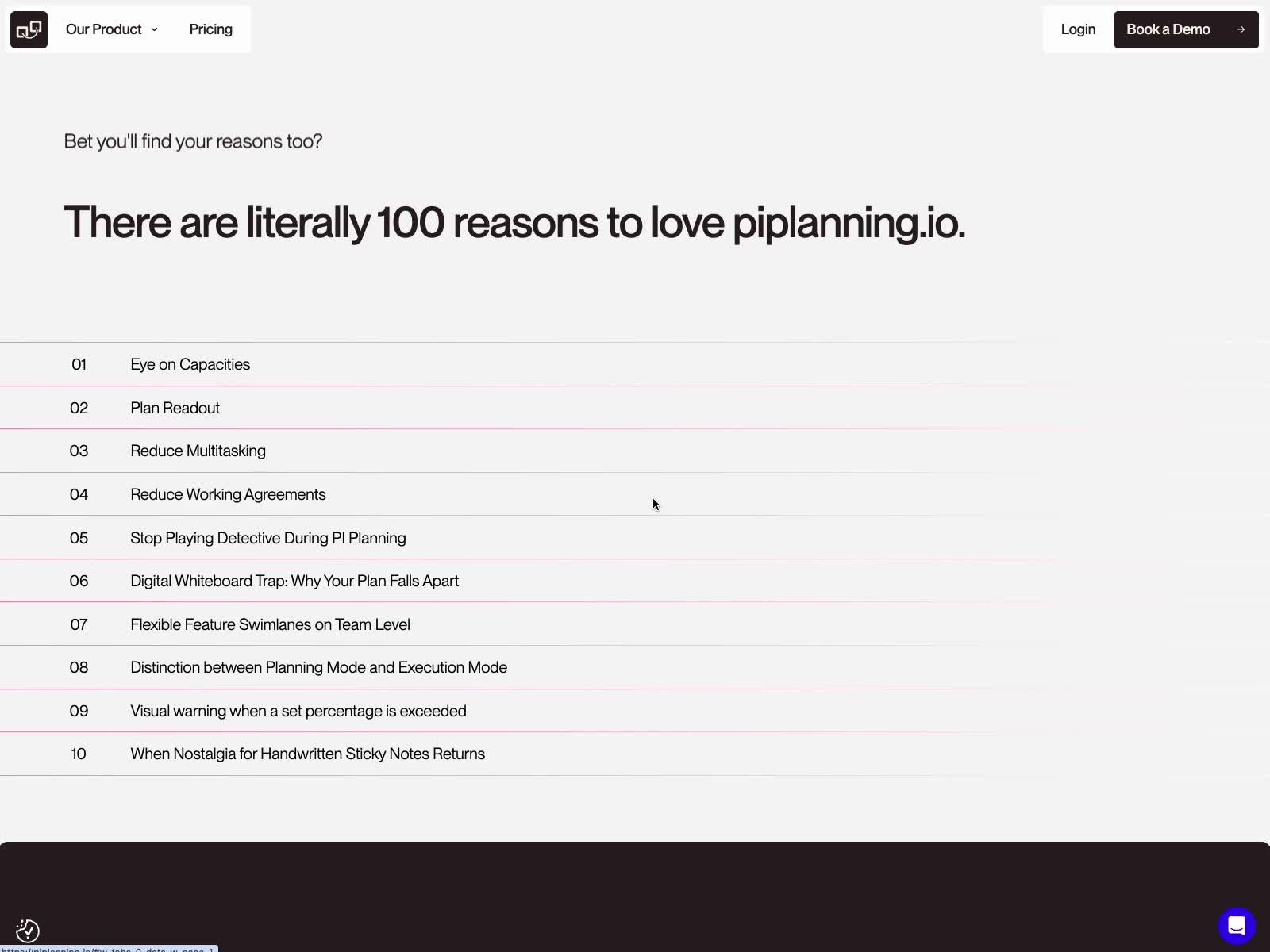Open Reduce Working Agreements item
1270x952 pixels.
[228, 495]
